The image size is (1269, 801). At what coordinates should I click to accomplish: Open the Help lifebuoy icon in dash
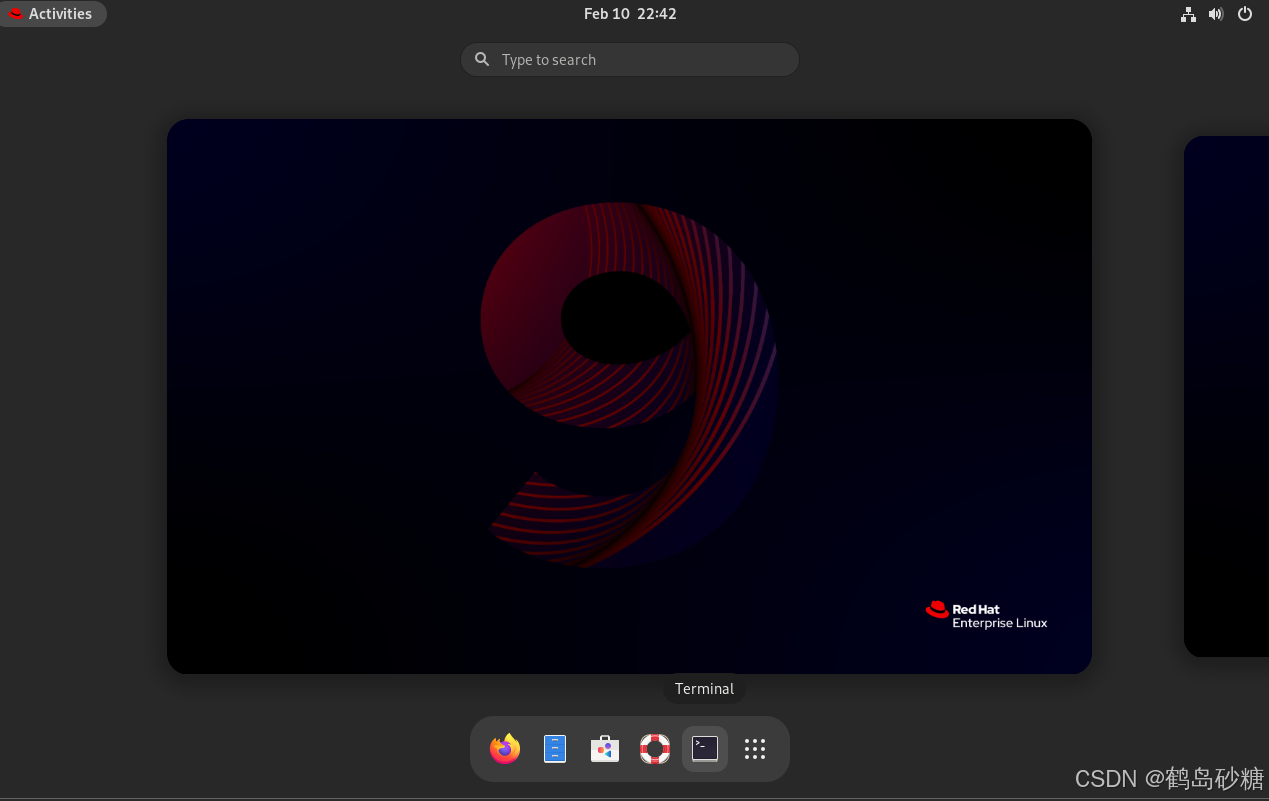pos(655,748)
